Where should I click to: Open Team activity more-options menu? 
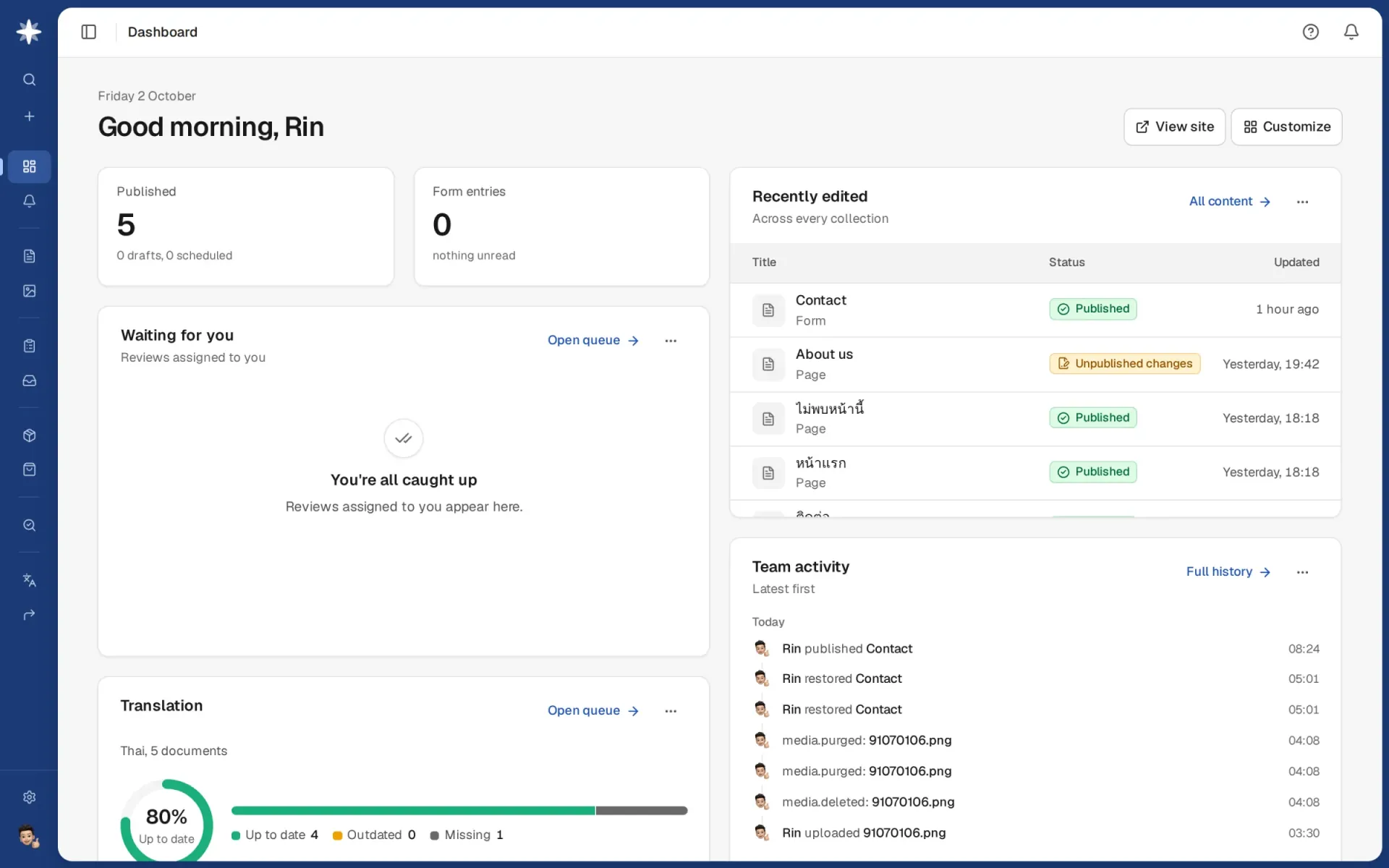(x=1302, y=572)
